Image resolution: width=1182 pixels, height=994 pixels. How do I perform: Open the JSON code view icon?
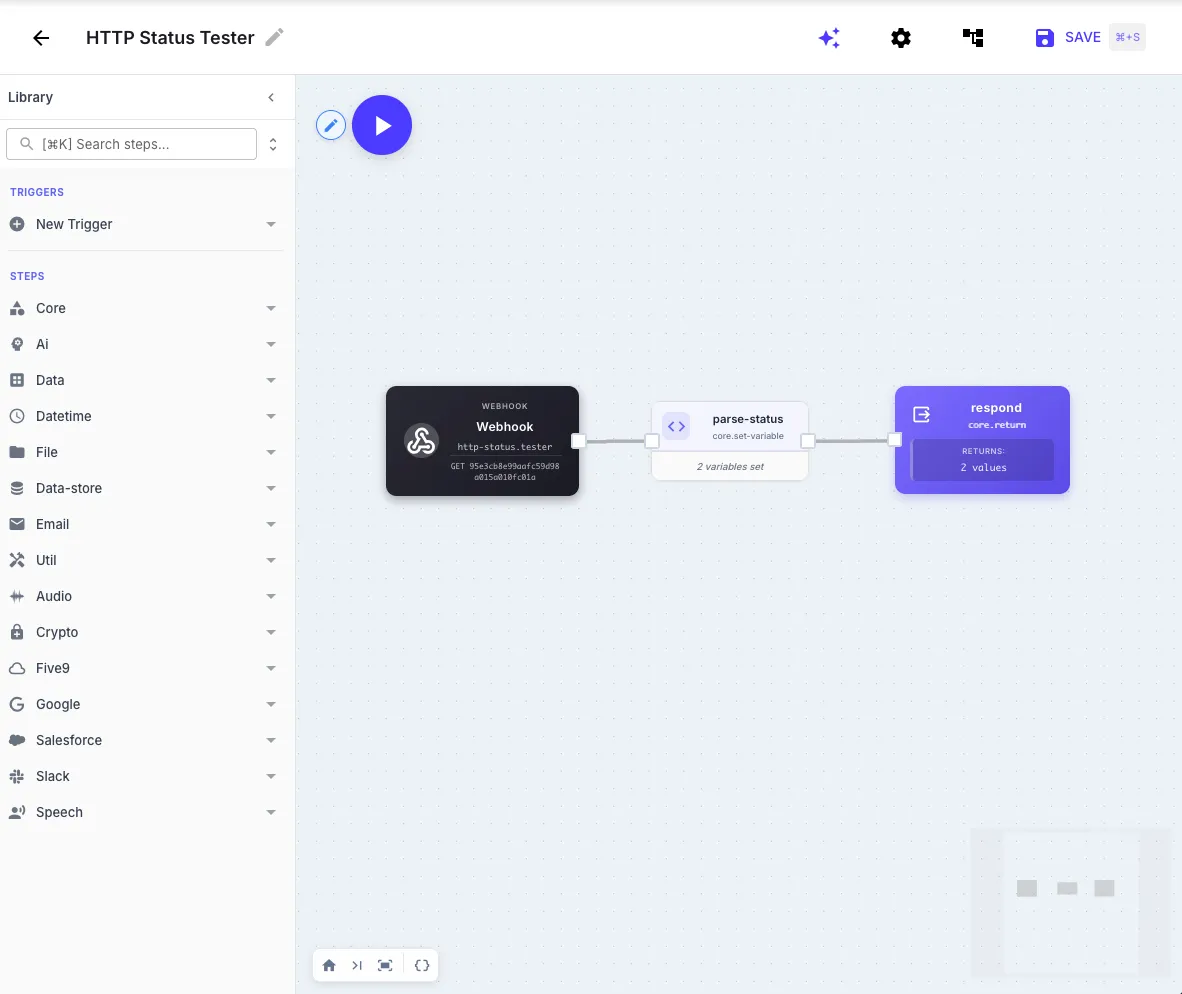click(x=422, y=965)
